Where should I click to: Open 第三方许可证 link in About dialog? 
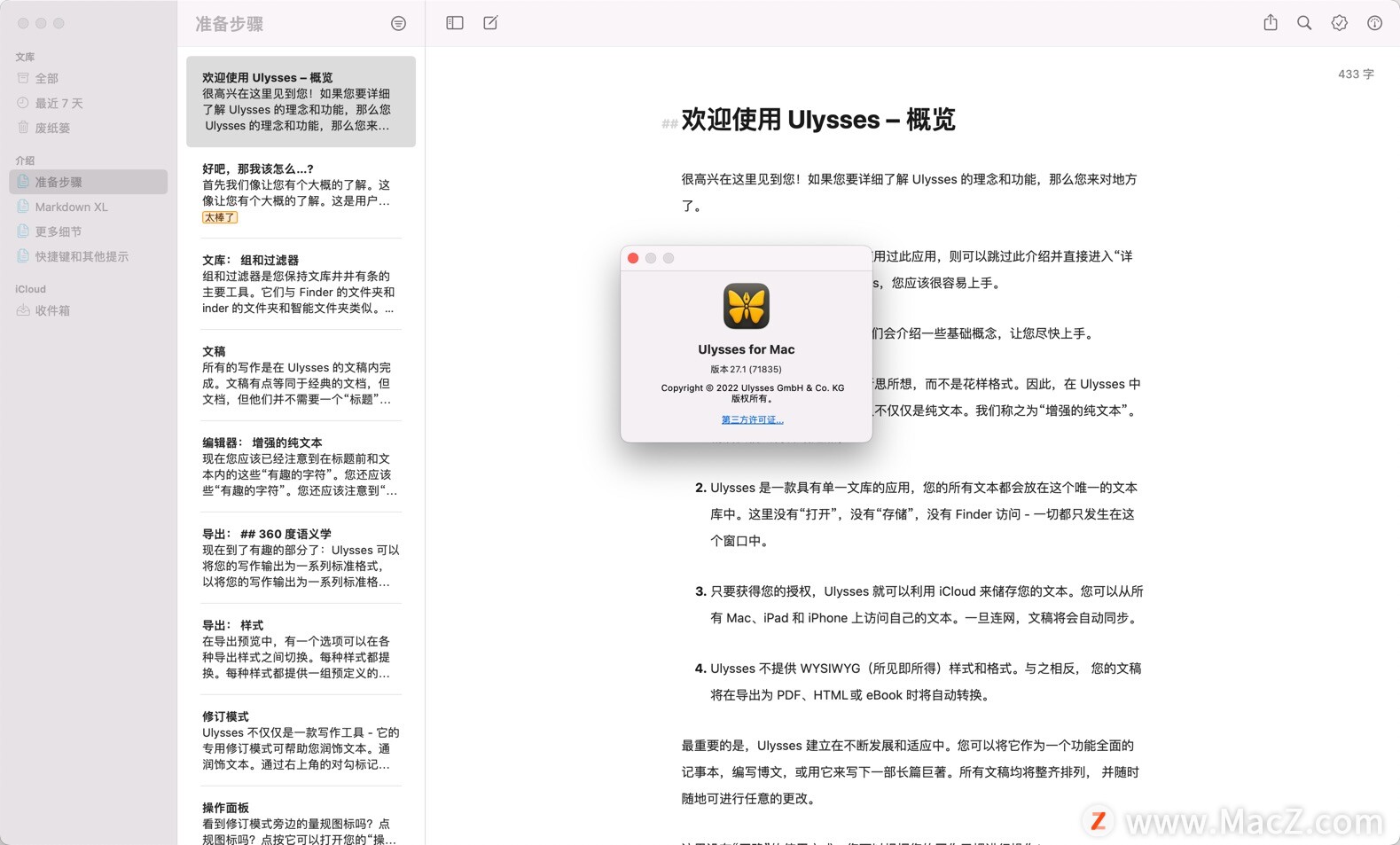tap(752, 419)
